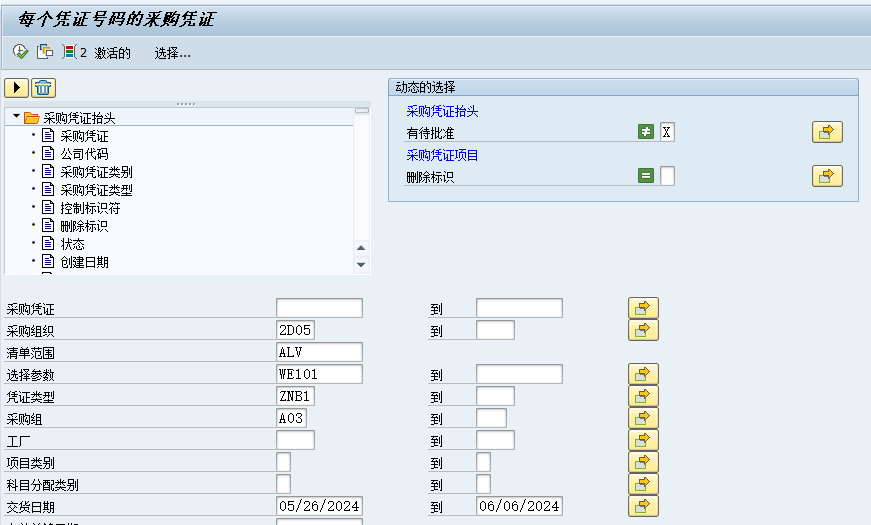Select tree item 采购凭证类别

(x=96, y=172)
